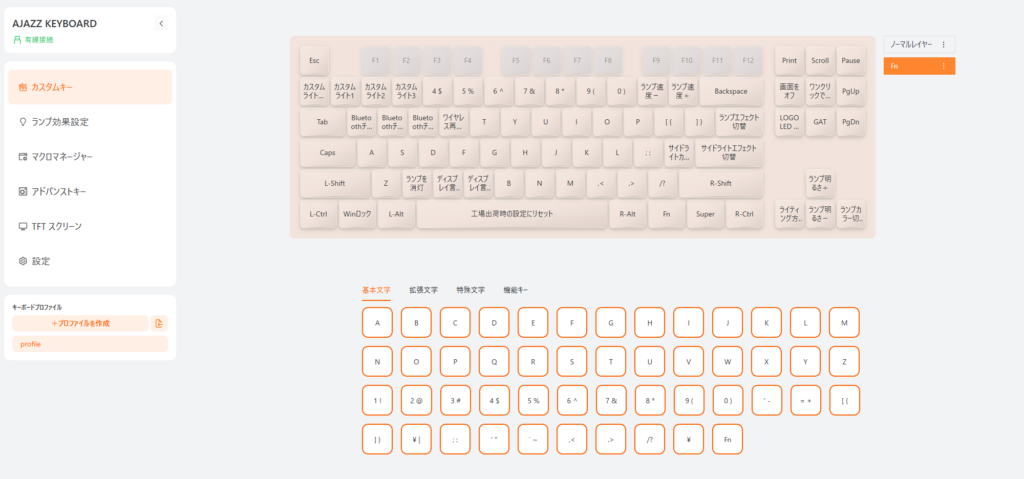Viewport: 1024px width, 479px height.
Task: Switch to the 機能キー tab
Action: tap(516, 290)
